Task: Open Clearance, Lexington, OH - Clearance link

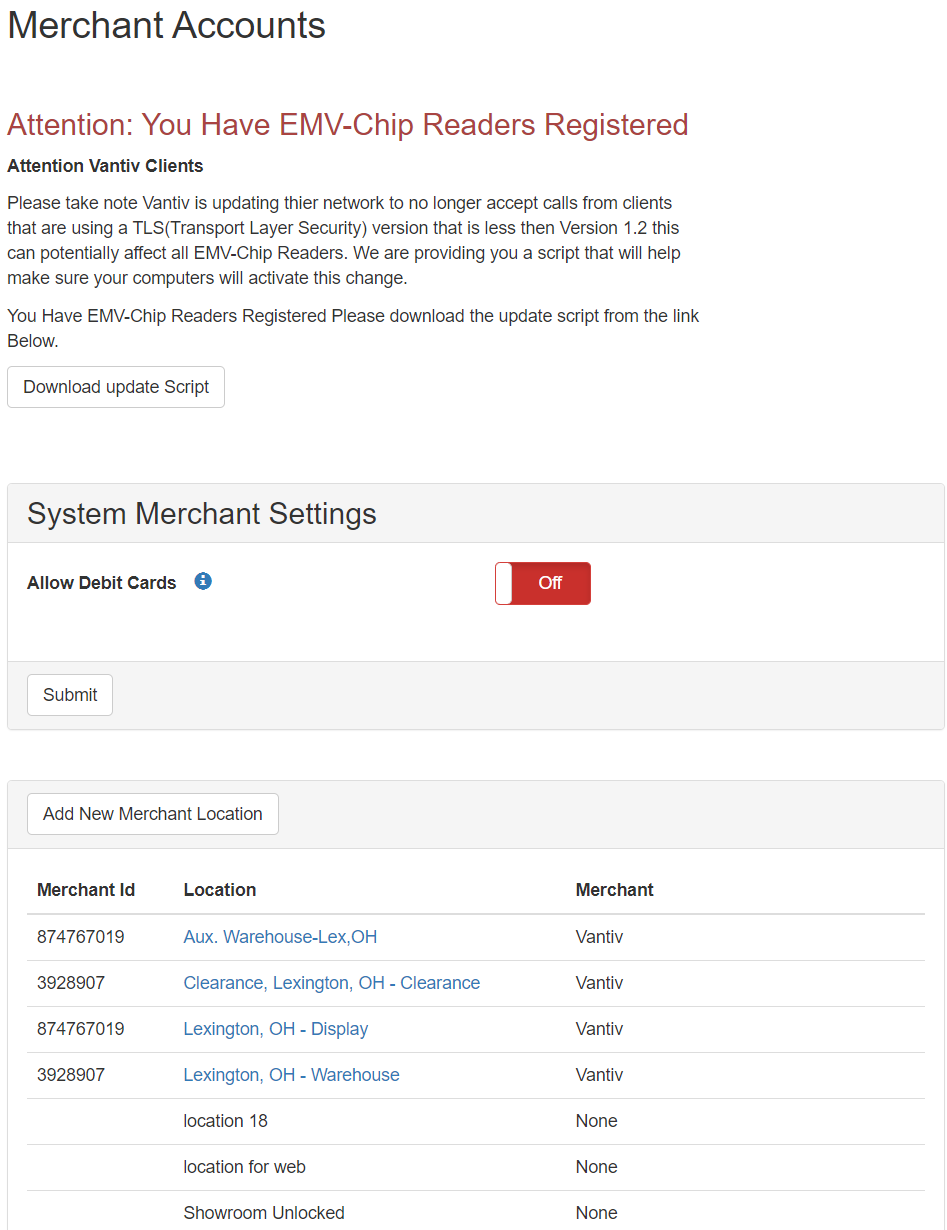Action: pos(332,983)
